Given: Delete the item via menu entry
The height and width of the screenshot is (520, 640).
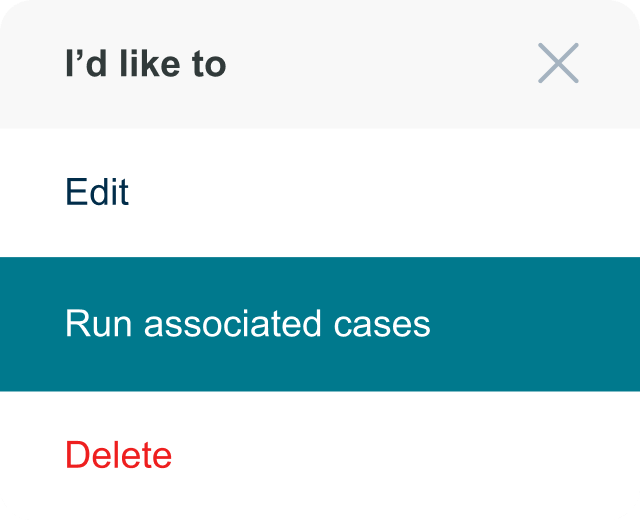Looking at the screenshot, I should tap(118, 455).
